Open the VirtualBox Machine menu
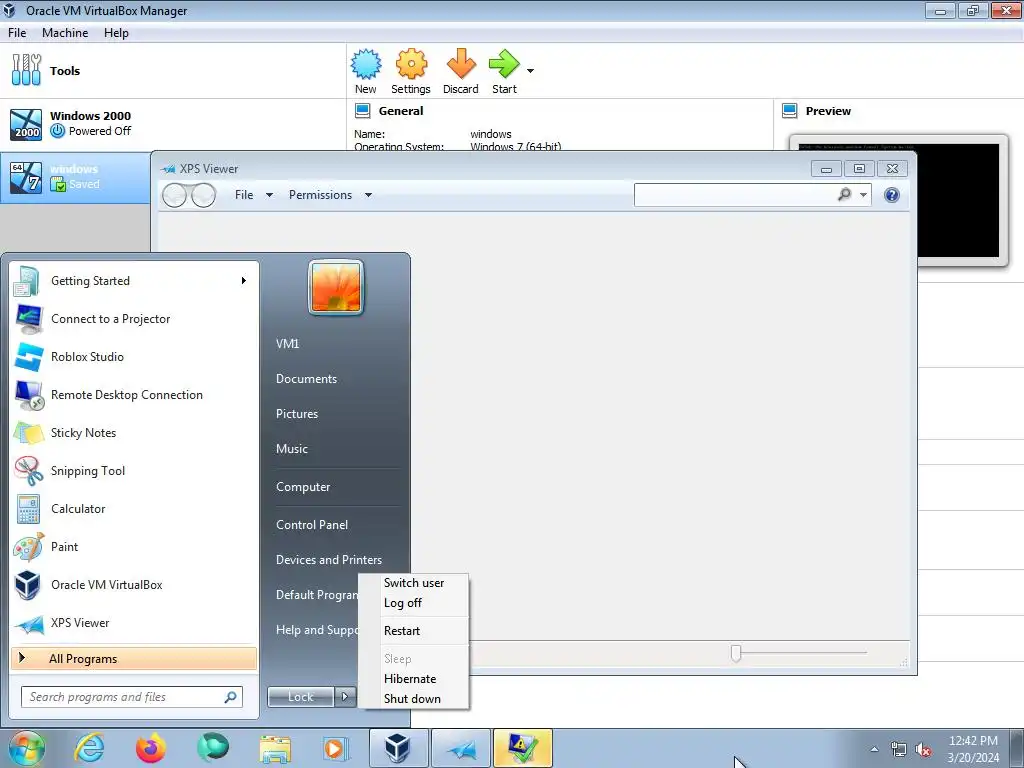The width and height of the screenshot is (1024, 768). pyautogui.click(x=65, y=33)
